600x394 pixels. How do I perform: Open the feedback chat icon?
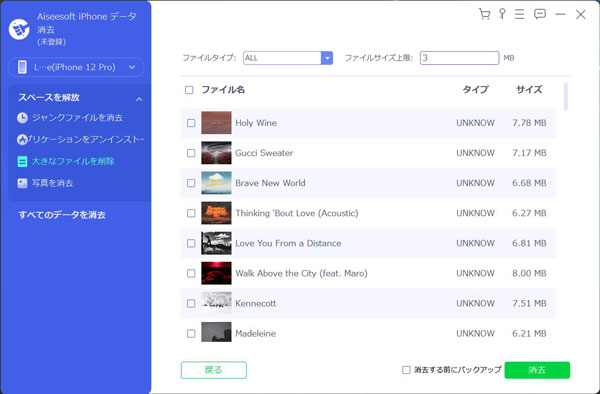[x=540, y=14]
